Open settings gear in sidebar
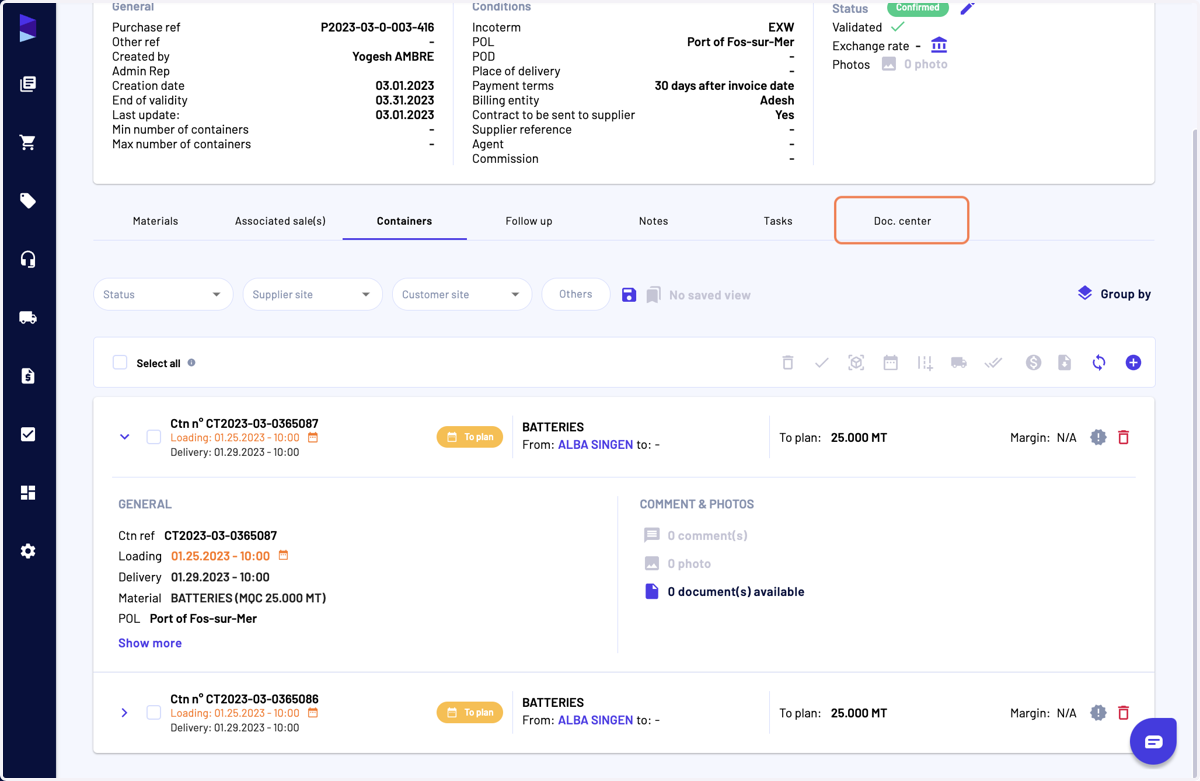The width and height of the screenshot is (1200, 781). click(x=28, y=551)
